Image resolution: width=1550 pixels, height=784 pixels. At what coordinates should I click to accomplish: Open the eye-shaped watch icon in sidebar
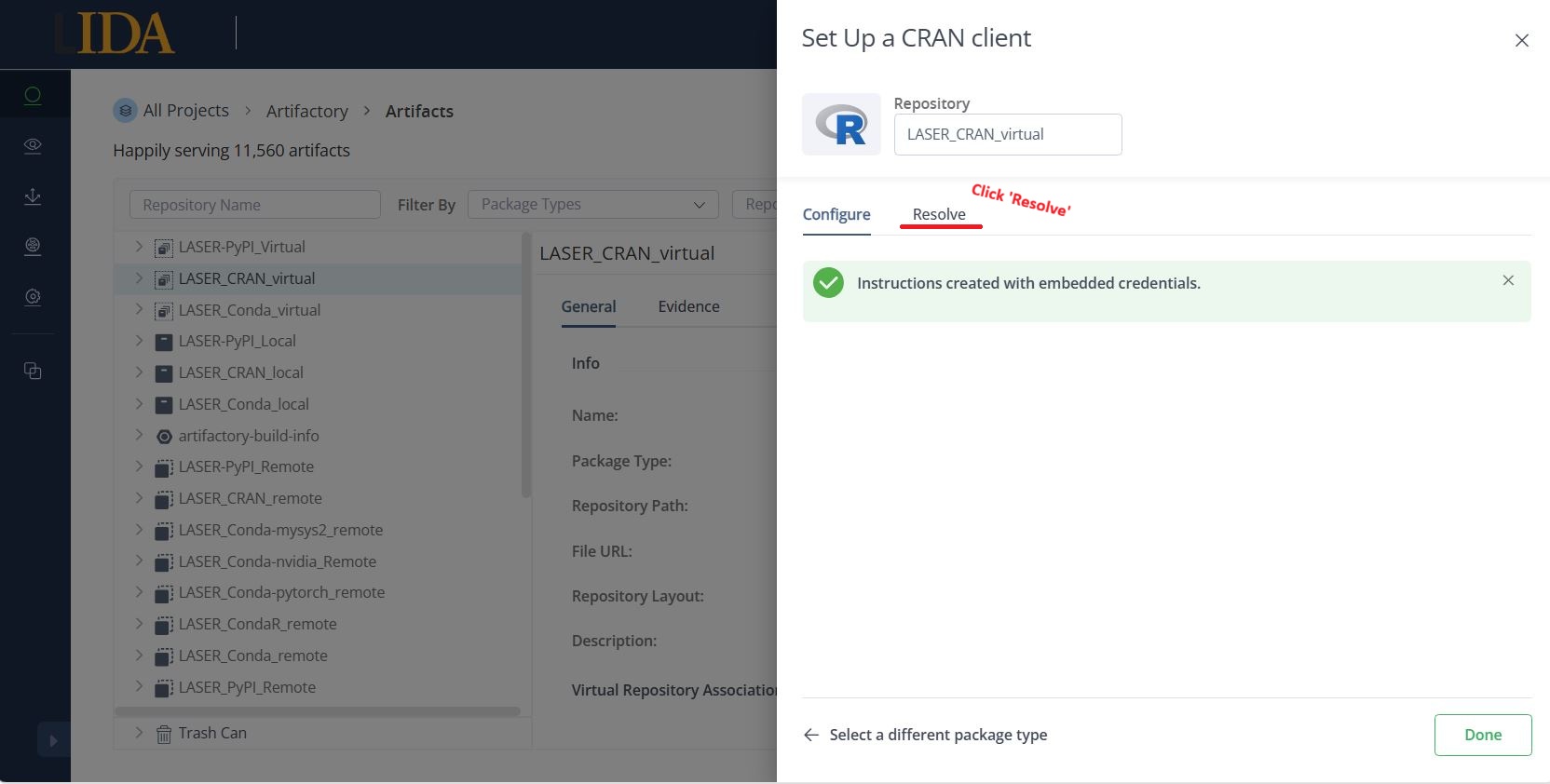point(33,145)
